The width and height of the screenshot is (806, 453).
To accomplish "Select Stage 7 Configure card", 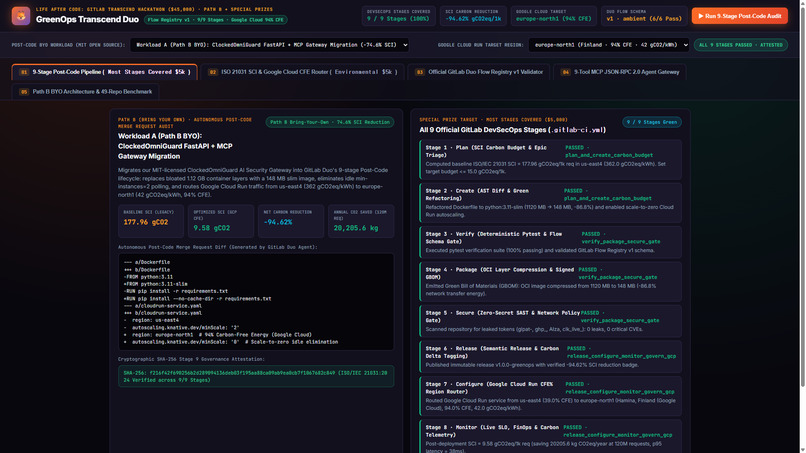I will point(551,396).
